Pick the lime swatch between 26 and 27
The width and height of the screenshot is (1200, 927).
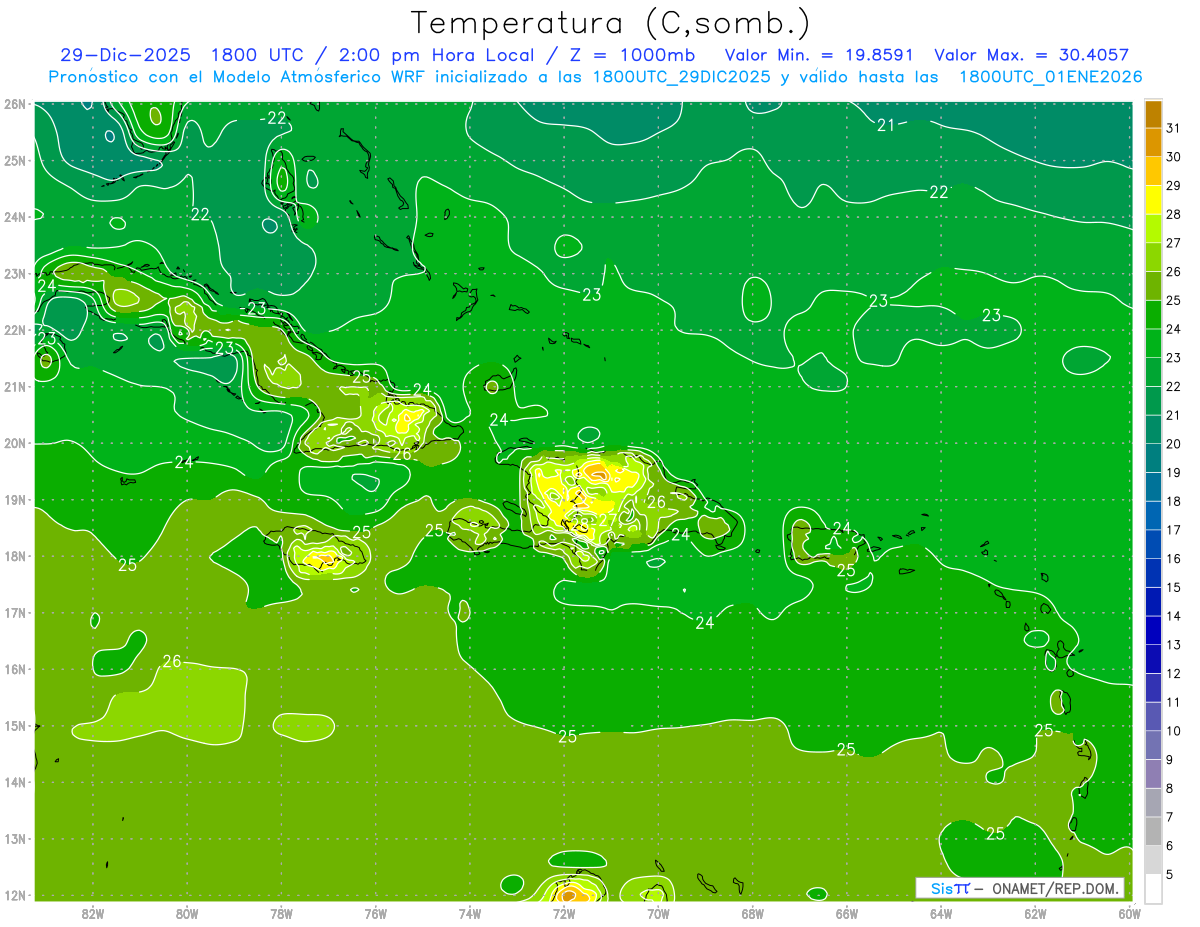[x=1153, y=257]
